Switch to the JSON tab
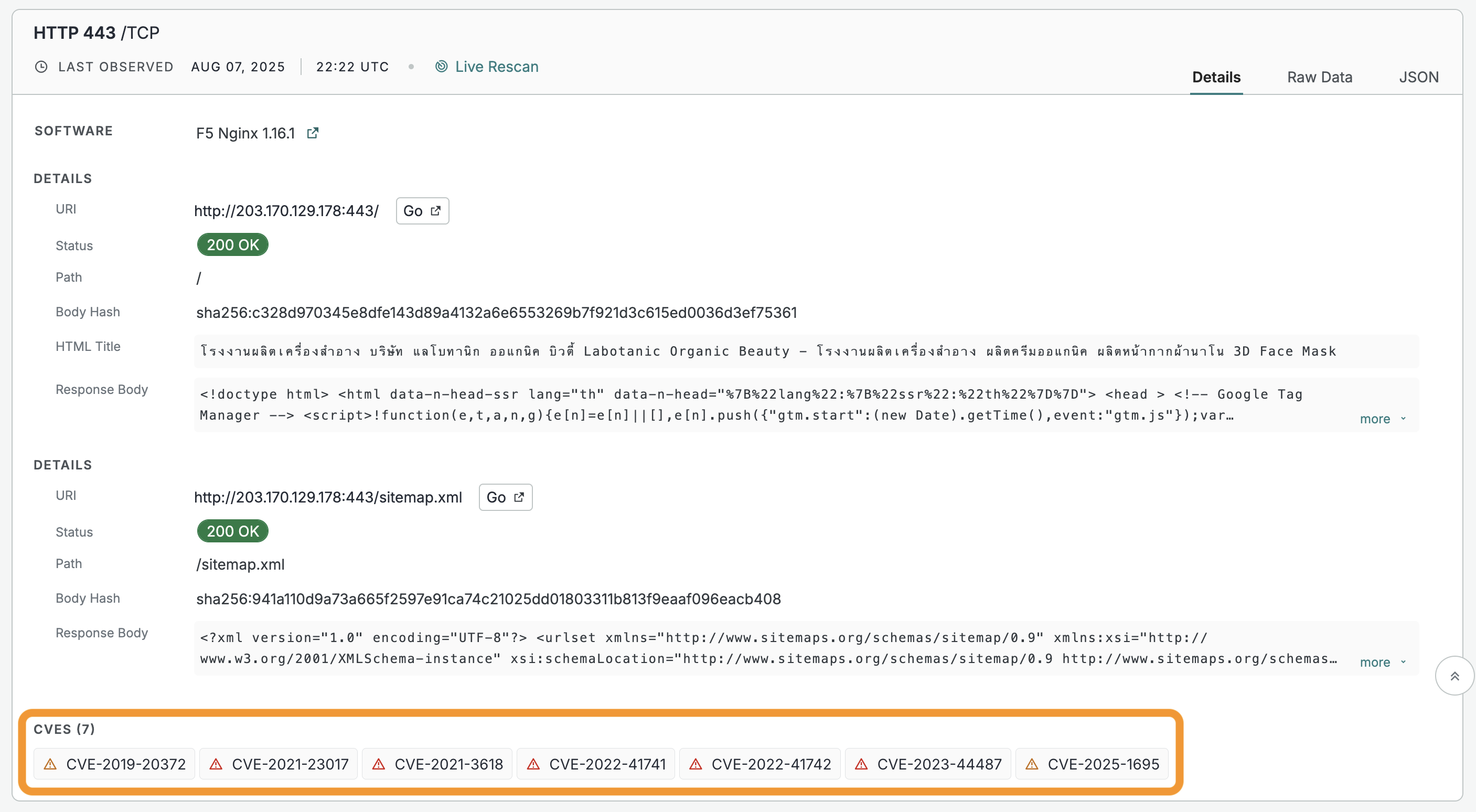The width and height of the screenshot is (1476, 812). 1419,77
